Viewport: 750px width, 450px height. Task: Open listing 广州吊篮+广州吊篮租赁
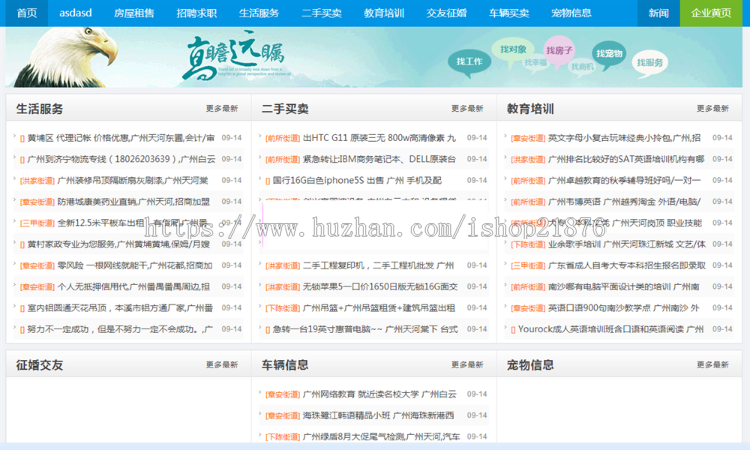(x=379, y=308)
